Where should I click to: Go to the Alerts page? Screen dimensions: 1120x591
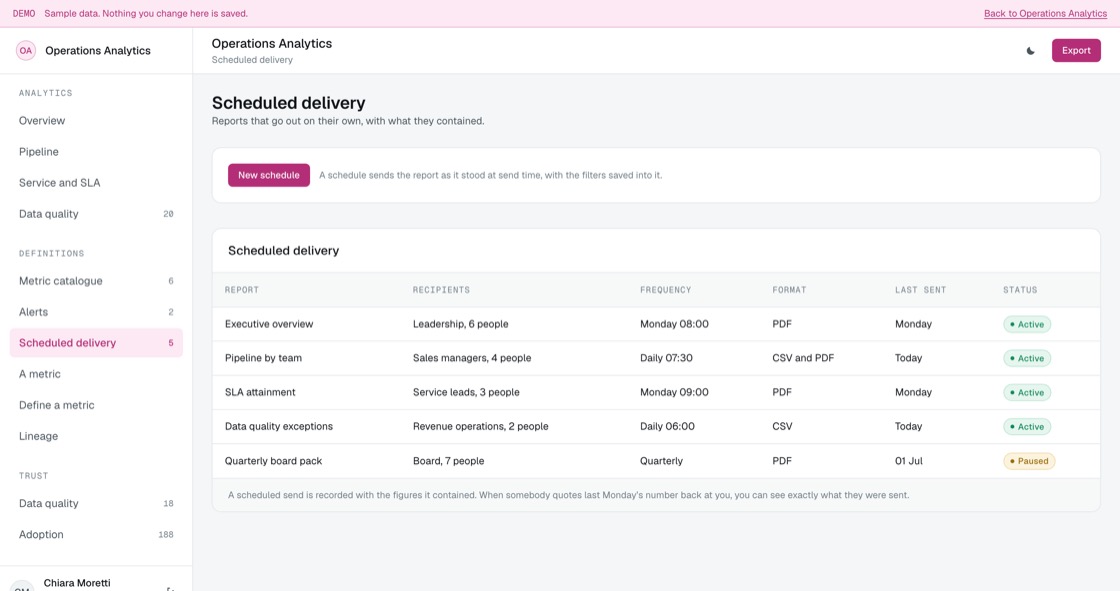pos(96,312)
